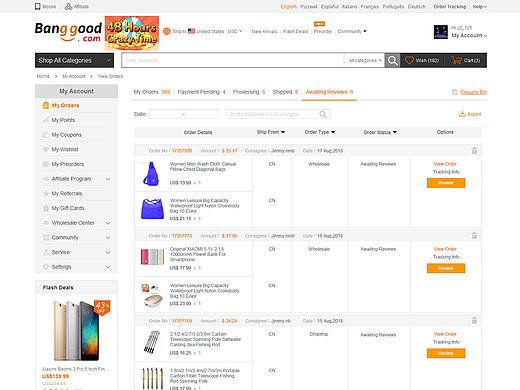Open the Ship From filter dropdown
Screen dimensions: 520x390
click(x=271, y=132)
